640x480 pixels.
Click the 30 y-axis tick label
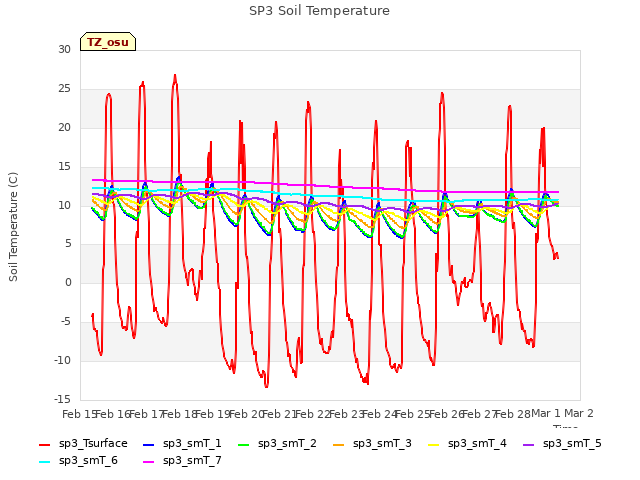(64, 49)
